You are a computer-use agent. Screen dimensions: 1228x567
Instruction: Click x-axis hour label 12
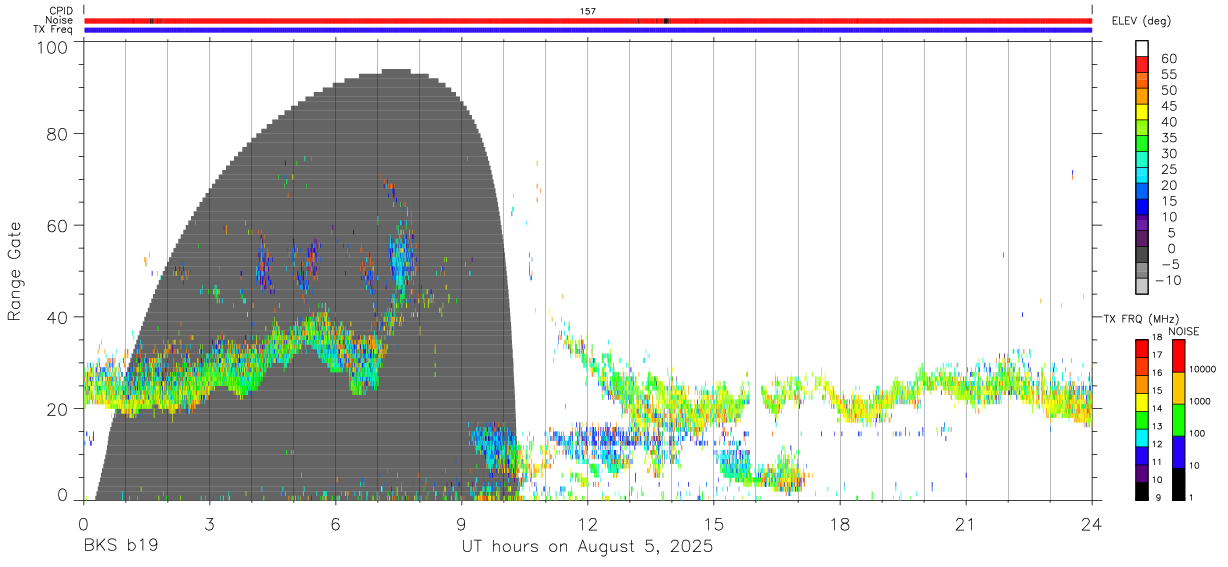point(587,524)
